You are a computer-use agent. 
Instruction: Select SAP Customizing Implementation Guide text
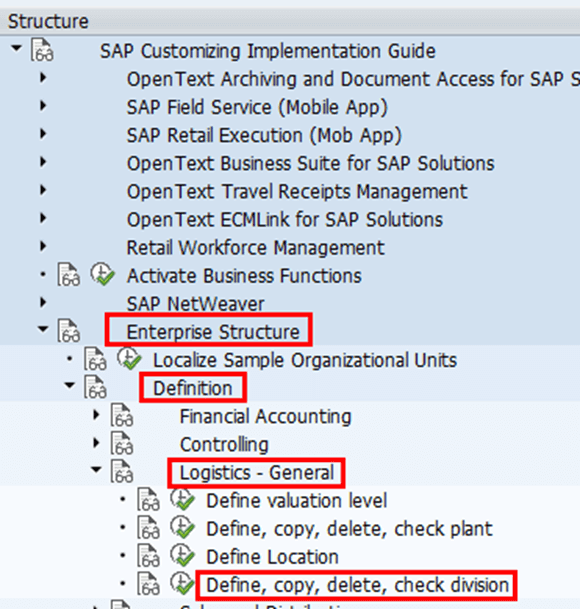click(268, 51)
